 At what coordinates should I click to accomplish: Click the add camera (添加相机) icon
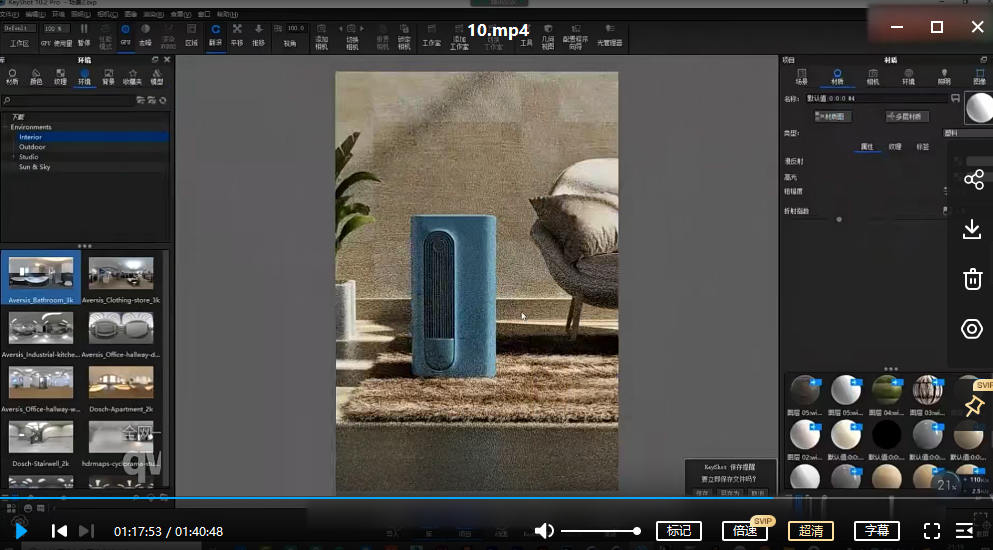pyautogui.click(x=322, y=36)
